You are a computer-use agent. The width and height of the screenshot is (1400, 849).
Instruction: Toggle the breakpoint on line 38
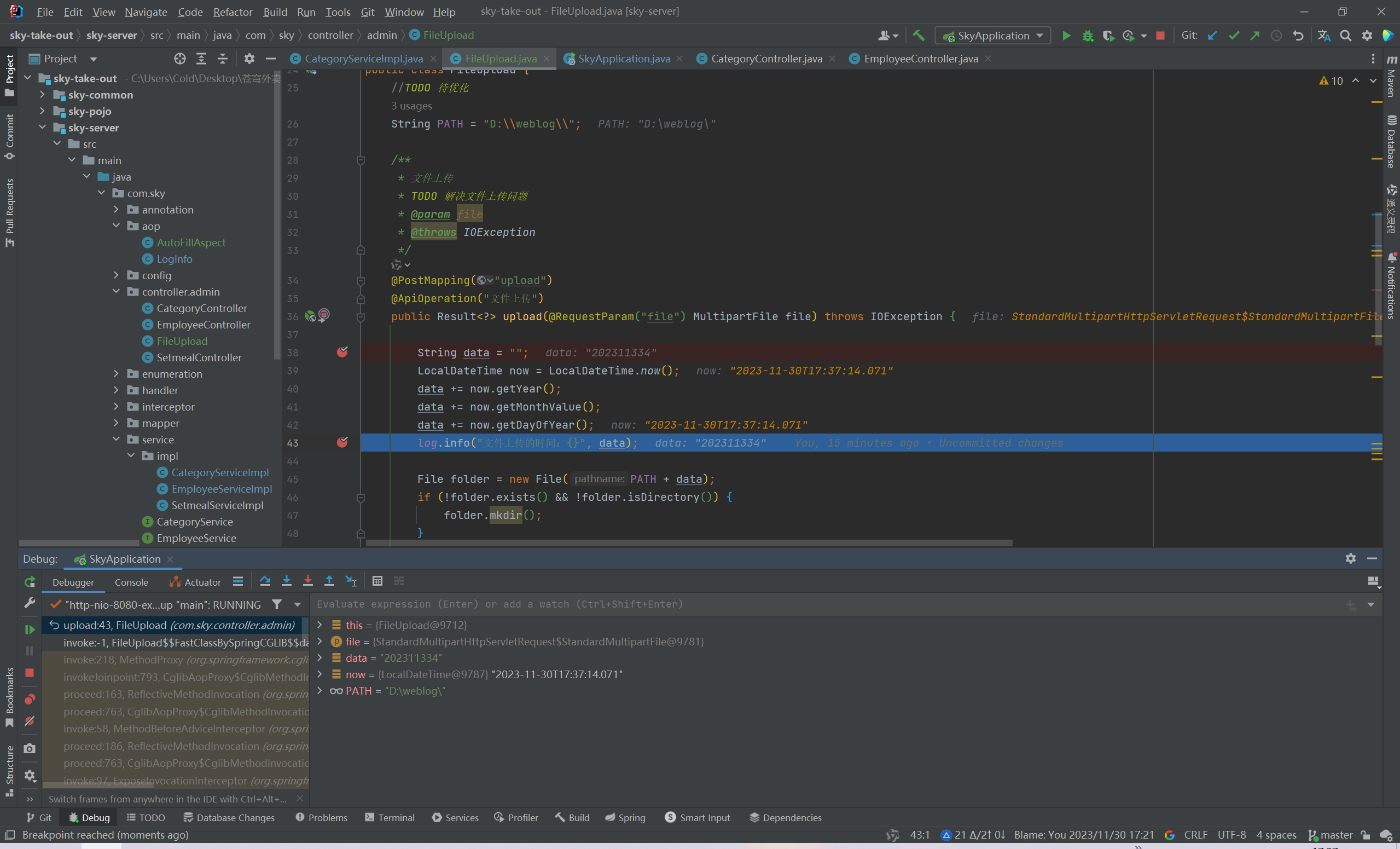(x=342, y=352)
